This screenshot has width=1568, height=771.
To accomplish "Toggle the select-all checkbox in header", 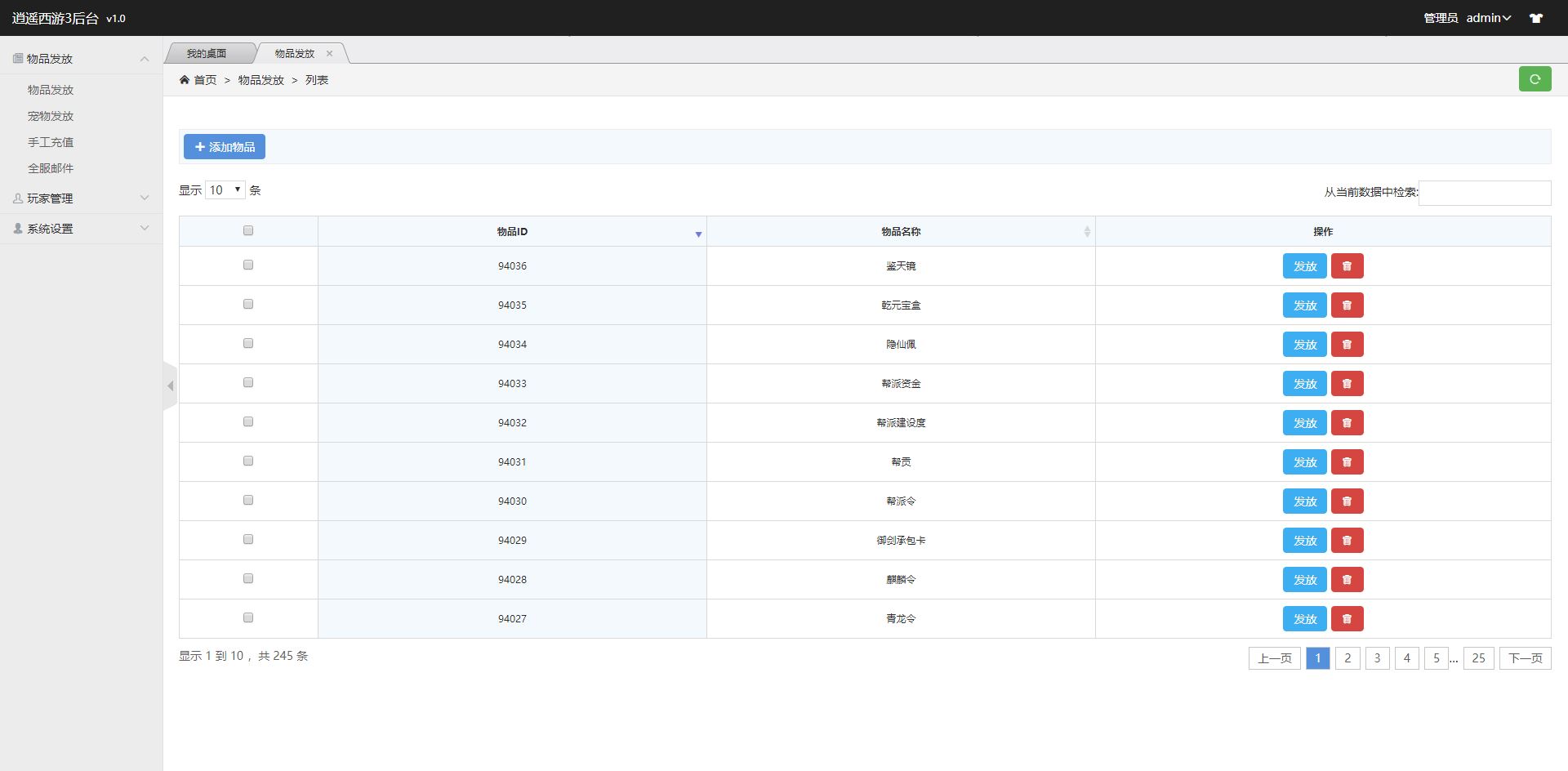I will [x=248, y=231].
